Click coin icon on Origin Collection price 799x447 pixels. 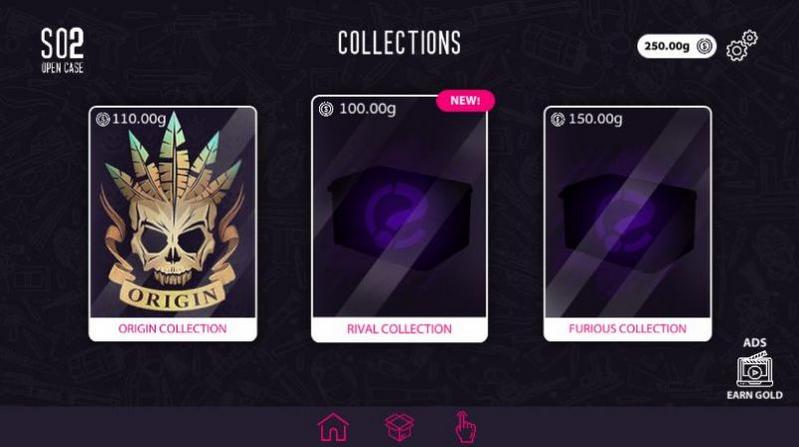click(102, 119)
